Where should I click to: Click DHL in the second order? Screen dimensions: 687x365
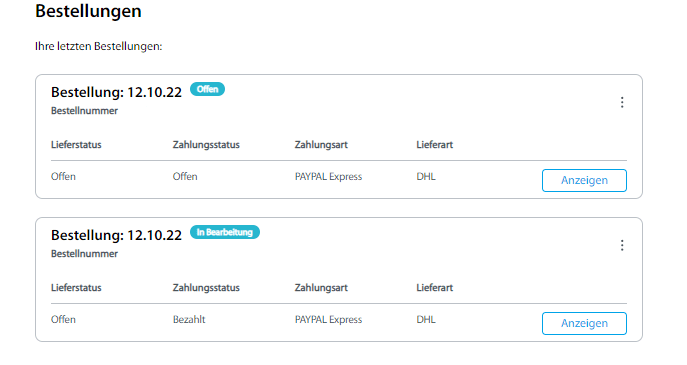[425, 319]
